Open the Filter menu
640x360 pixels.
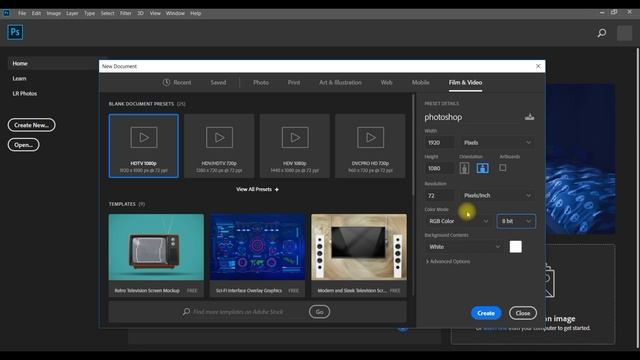tap(126, 13)
